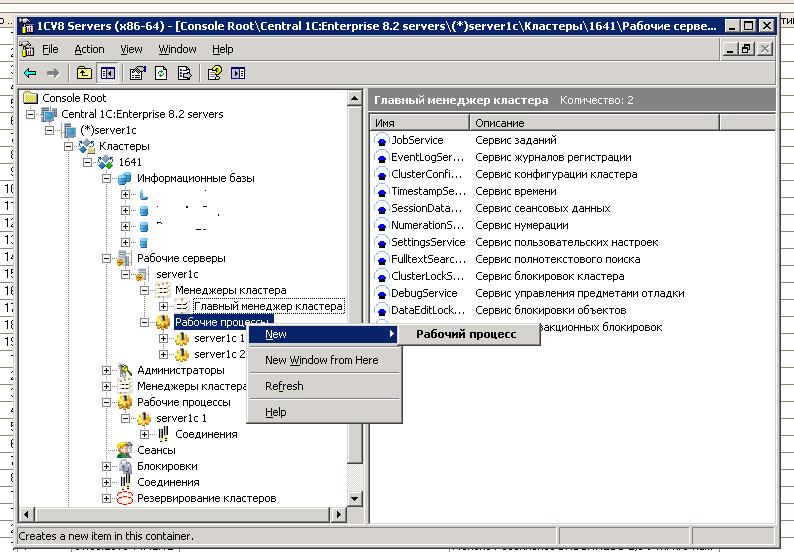Click the tree horizontal scrollbar right arrow

click(x=338, y=515)
